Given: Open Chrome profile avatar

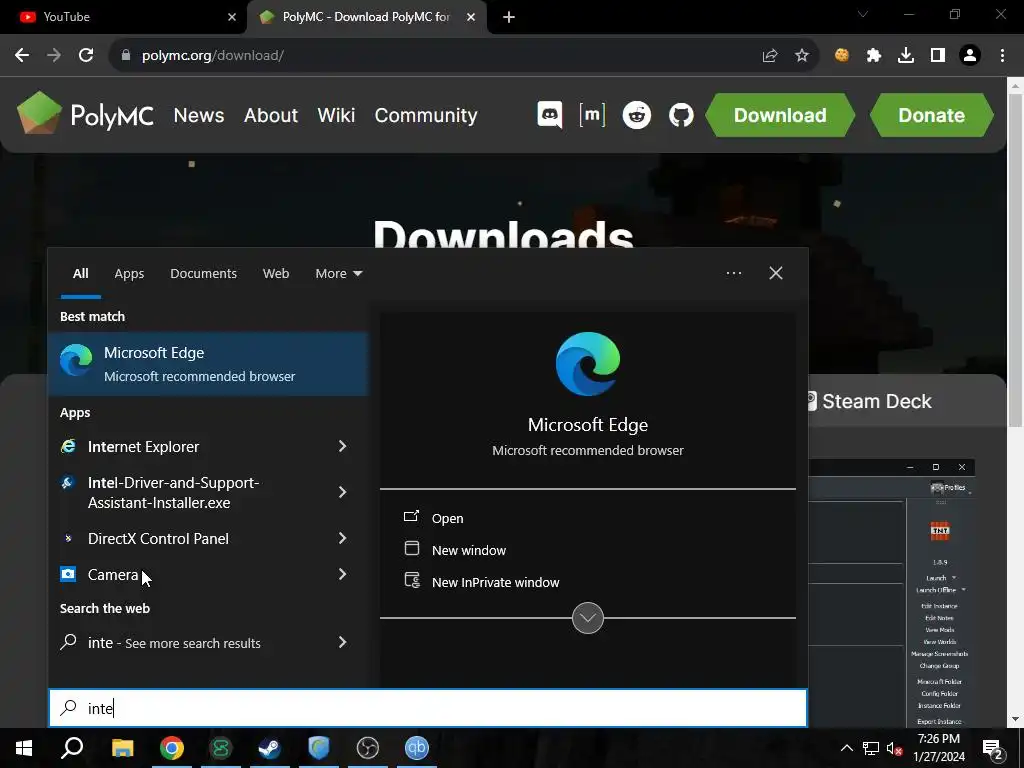Looking at the screenshot, I should (970, 56).
